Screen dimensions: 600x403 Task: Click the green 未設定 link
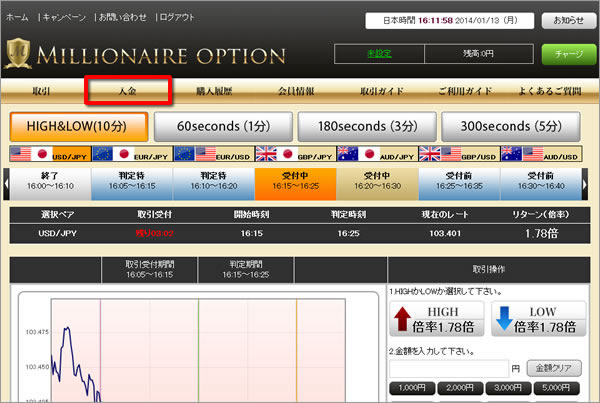click(x=379, y=54)
